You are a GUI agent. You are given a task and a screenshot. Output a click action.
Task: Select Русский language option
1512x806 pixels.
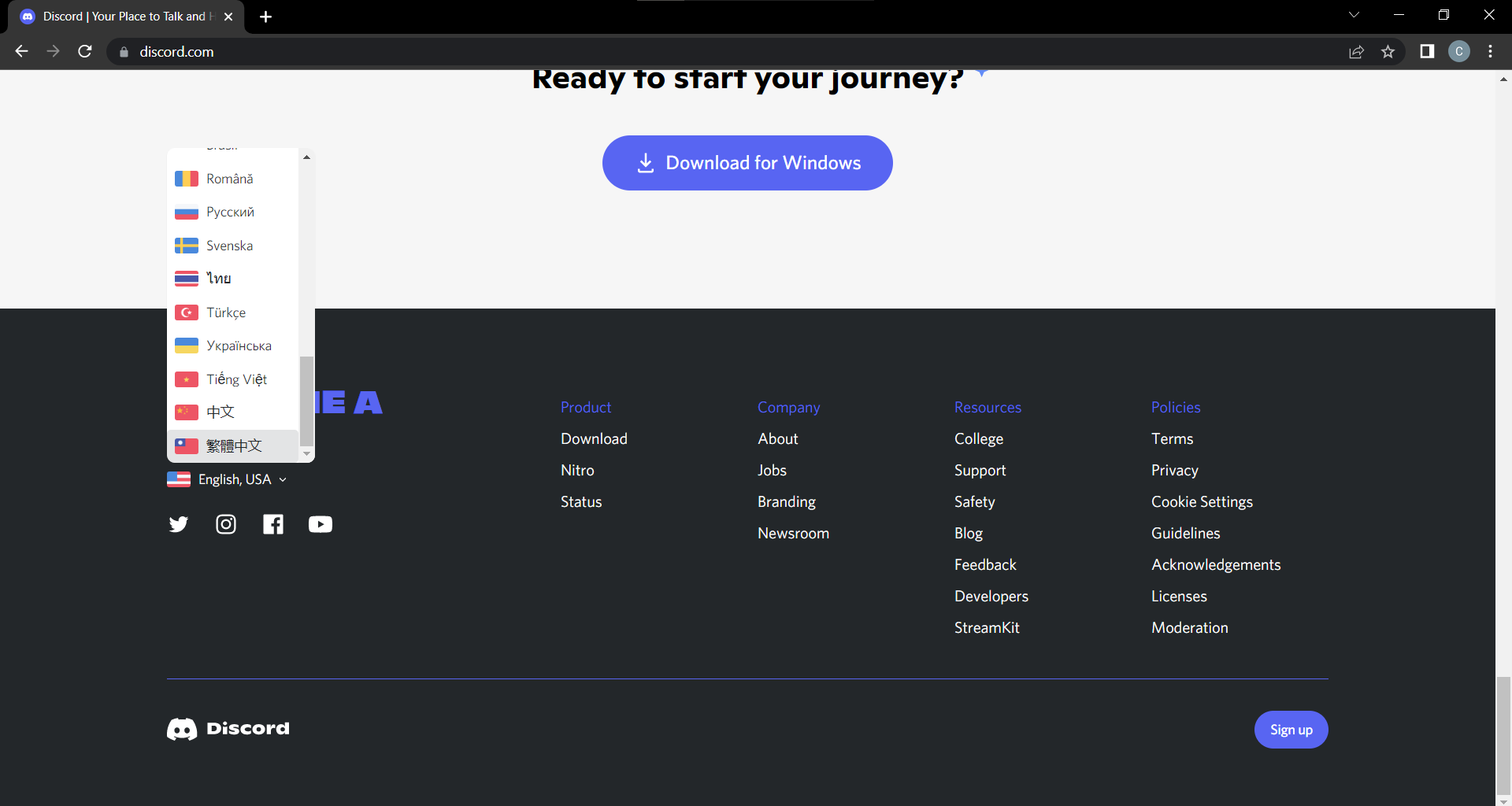tap(233, 212)
